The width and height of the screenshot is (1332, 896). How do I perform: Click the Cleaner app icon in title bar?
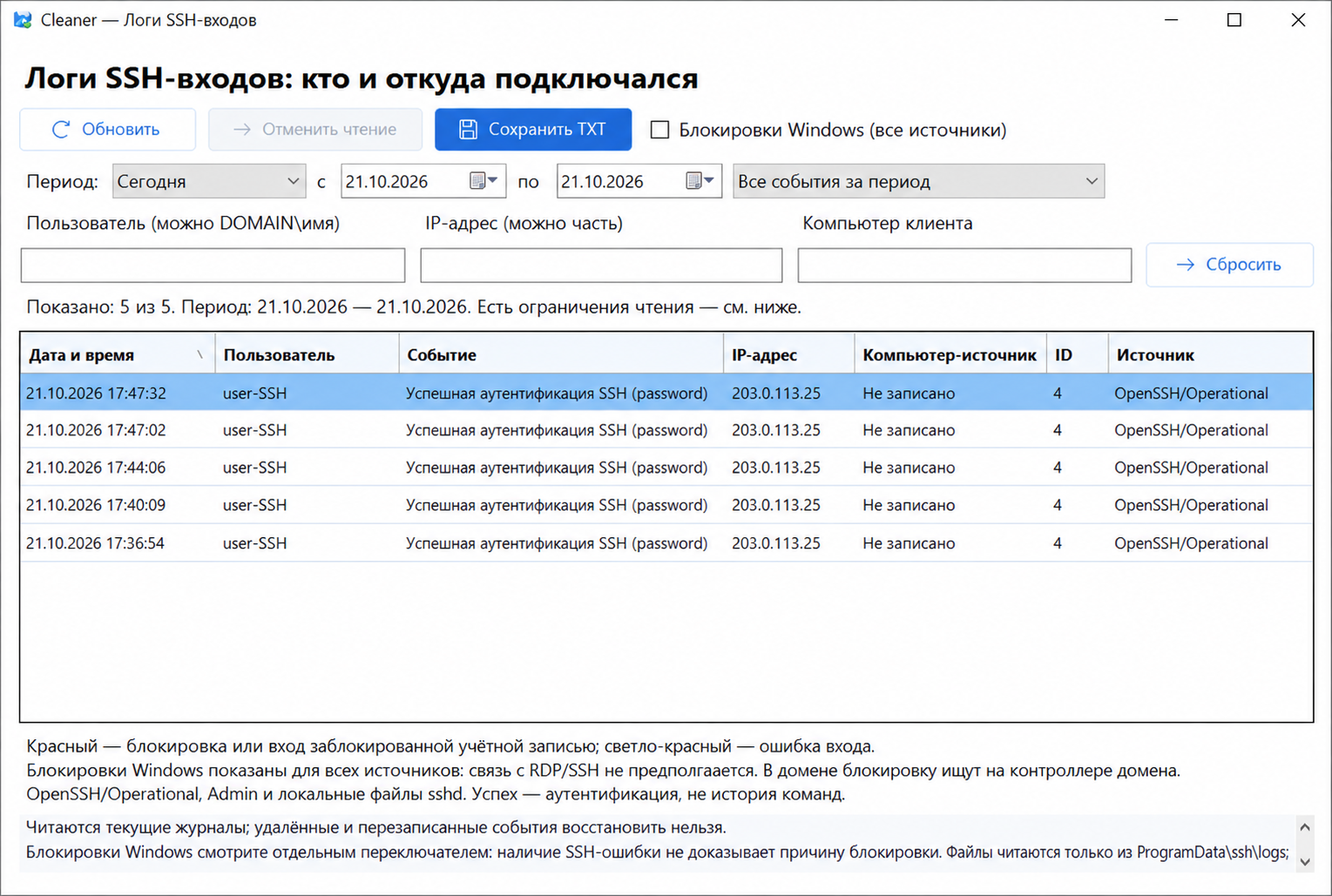coord(23,20)
